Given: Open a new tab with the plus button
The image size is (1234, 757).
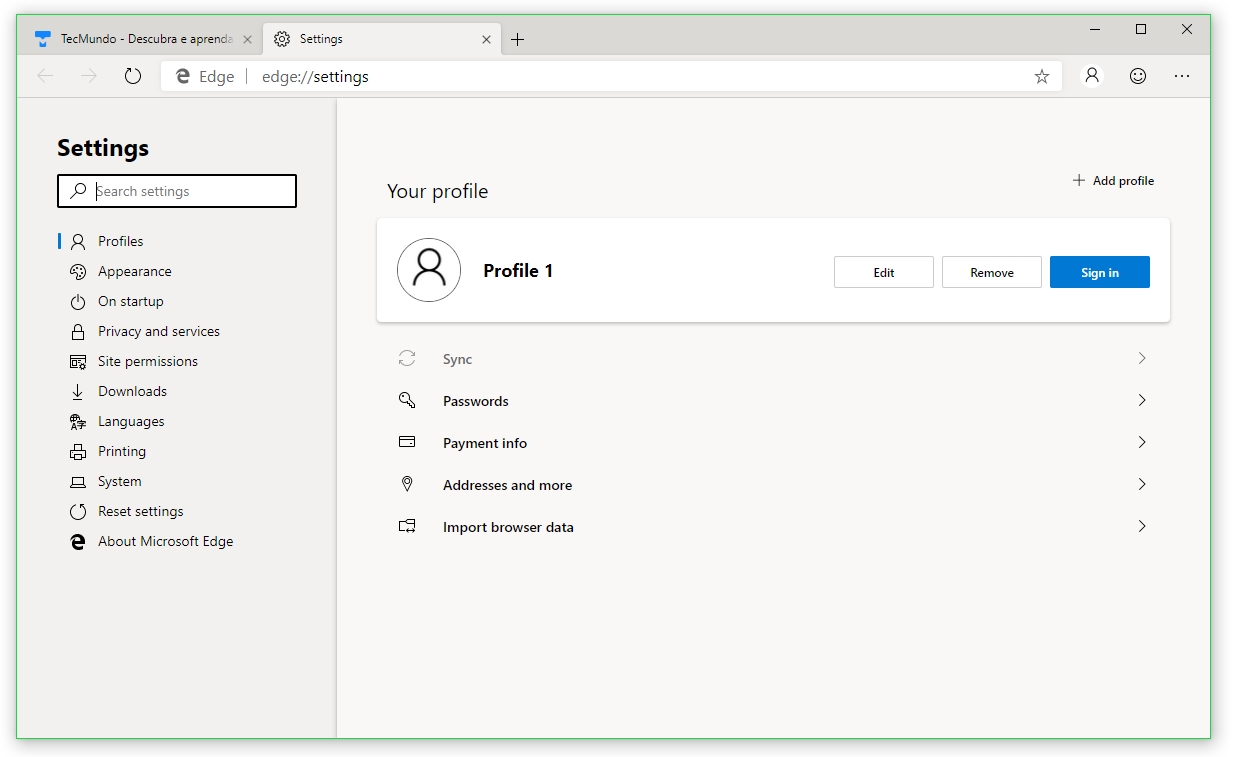Looking at the screenshot, I should pyautogui.click(x=517, y=40).
